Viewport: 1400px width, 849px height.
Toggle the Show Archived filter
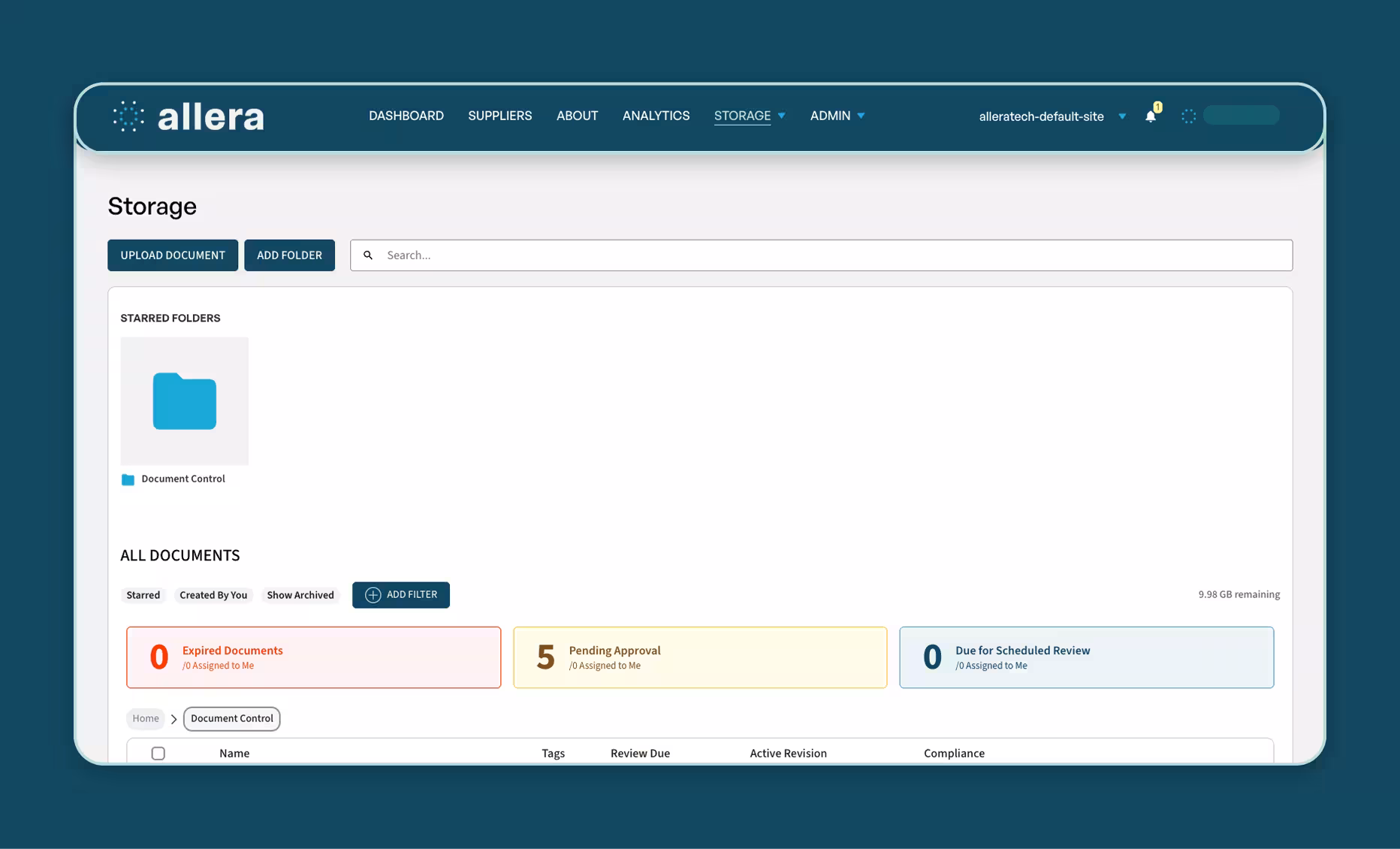pos(300,595)
